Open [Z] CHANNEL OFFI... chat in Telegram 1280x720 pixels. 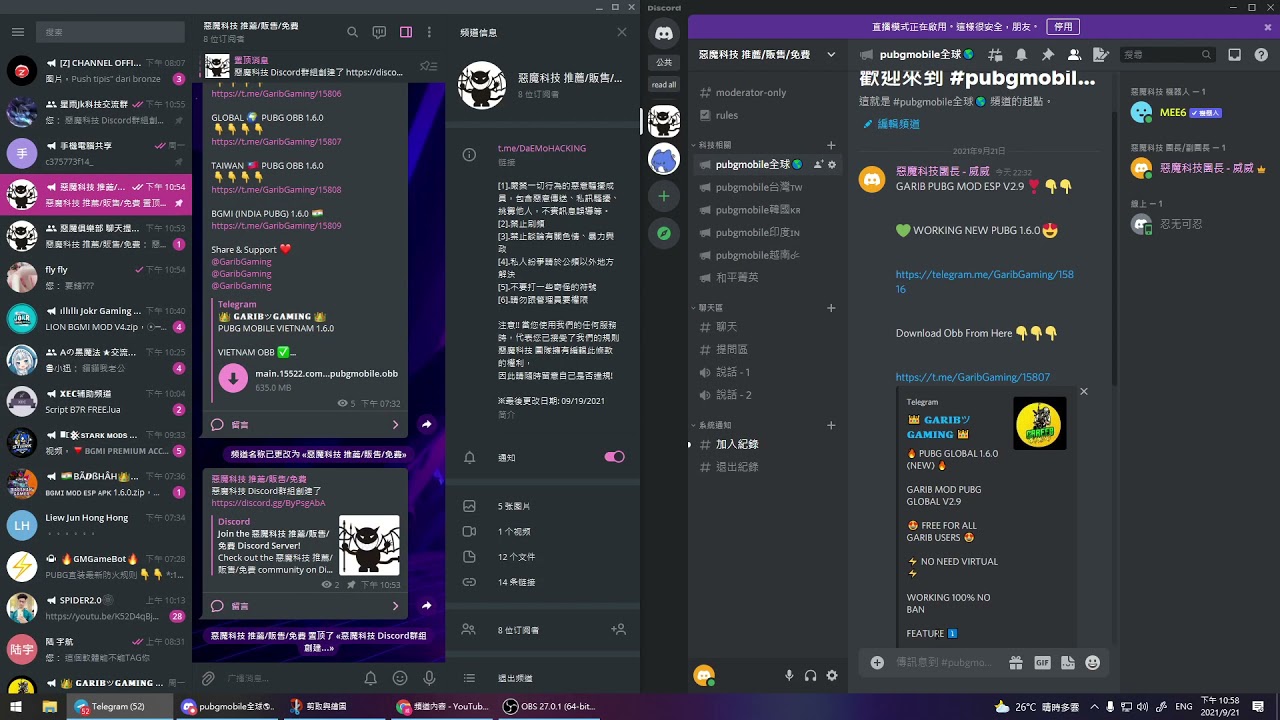(96, 71)
